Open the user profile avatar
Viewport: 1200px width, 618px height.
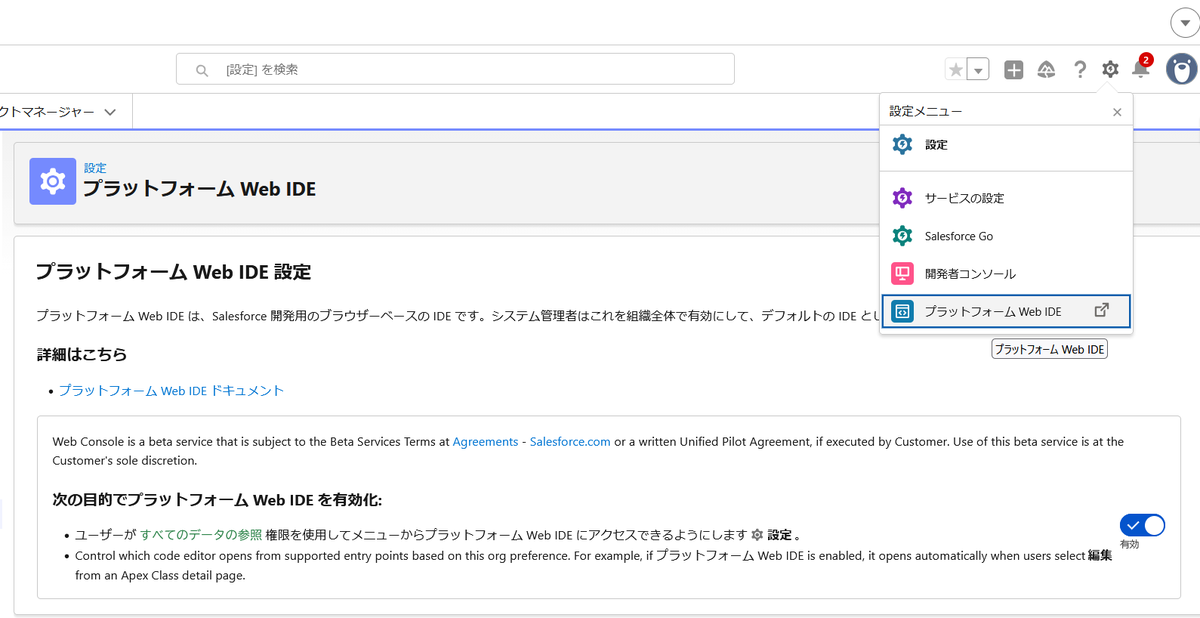(1181, 69)
